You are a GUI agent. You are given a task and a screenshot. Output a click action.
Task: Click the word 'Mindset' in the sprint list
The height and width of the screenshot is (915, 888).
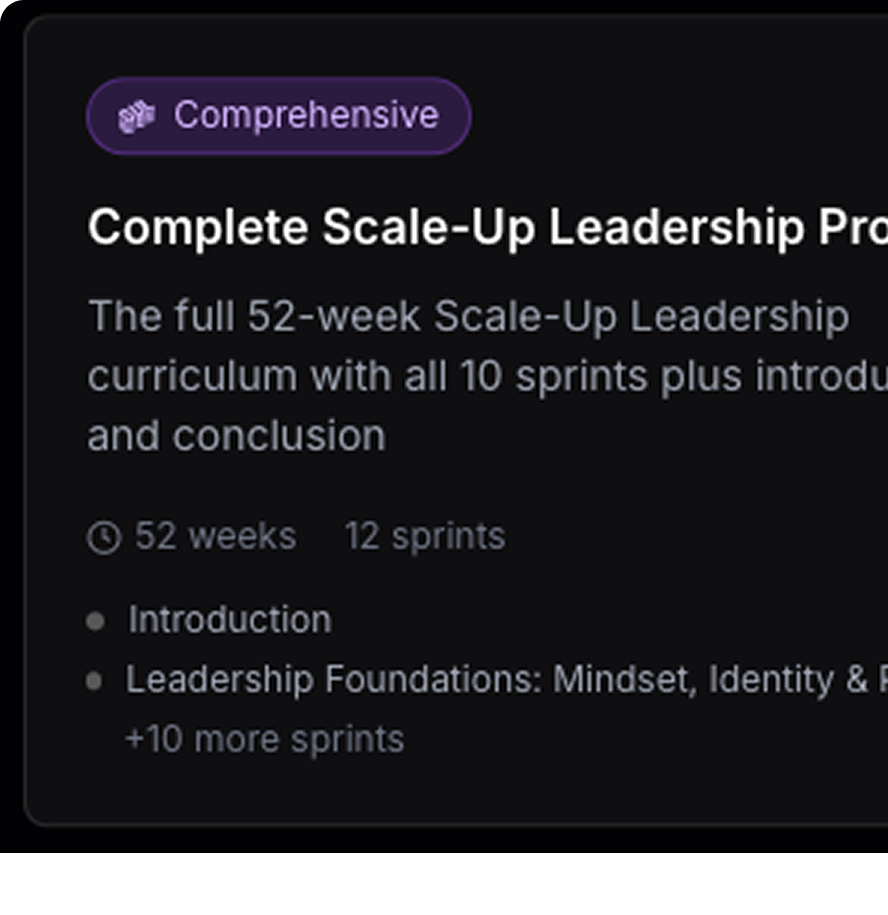(622, 680)
